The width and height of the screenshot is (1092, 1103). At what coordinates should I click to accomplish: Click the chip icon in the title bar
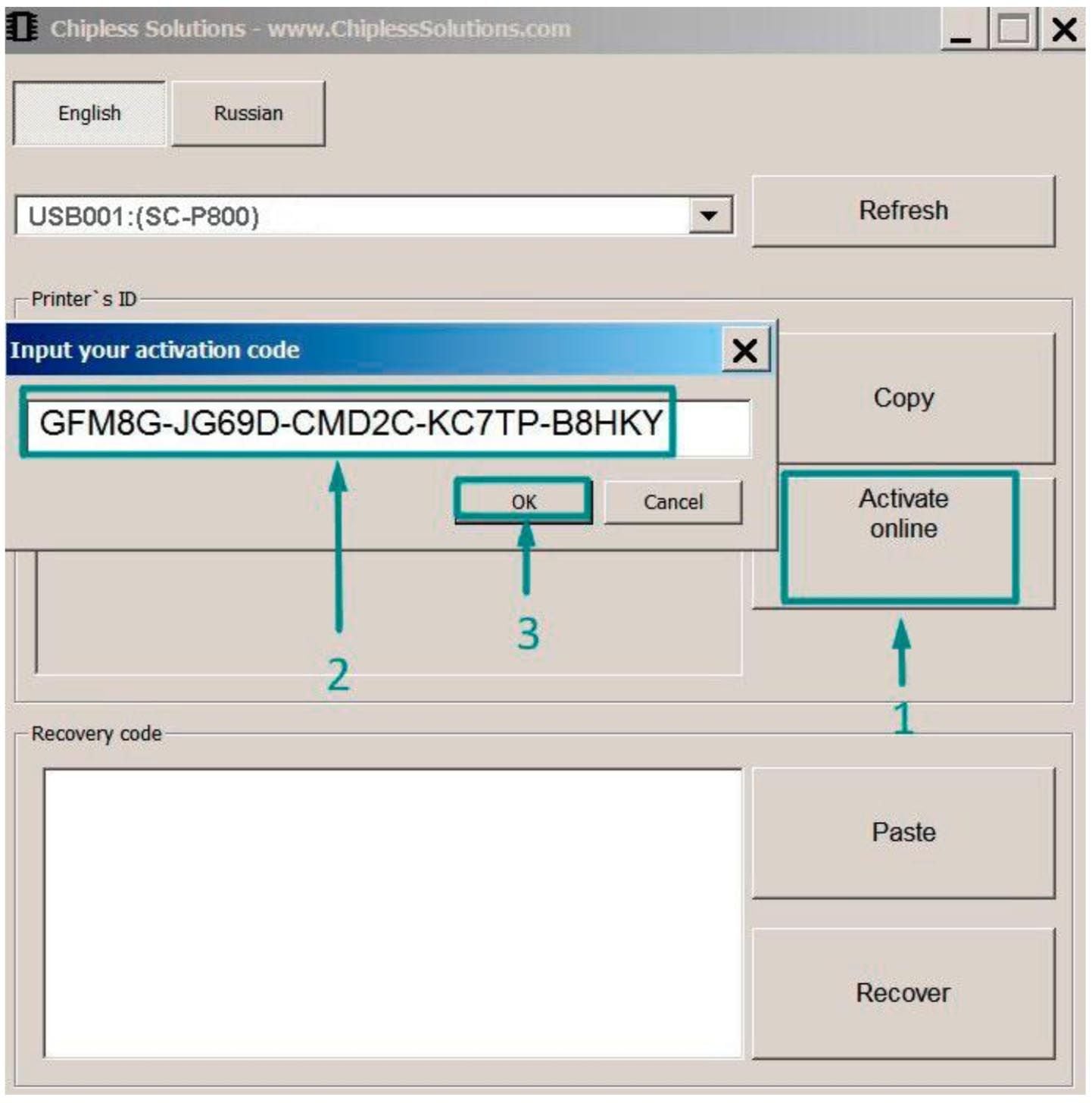pos(21,29)
